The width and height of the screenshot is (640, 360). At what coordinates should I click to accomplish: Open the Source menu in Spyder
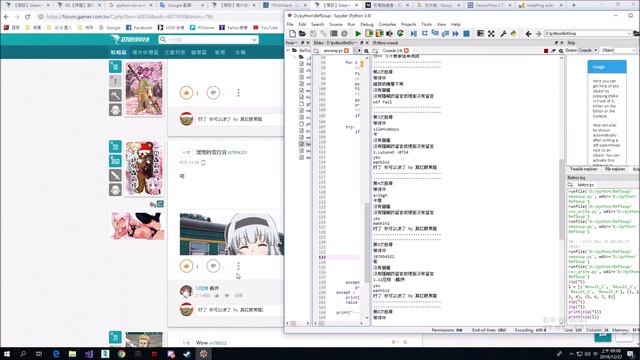336,24
